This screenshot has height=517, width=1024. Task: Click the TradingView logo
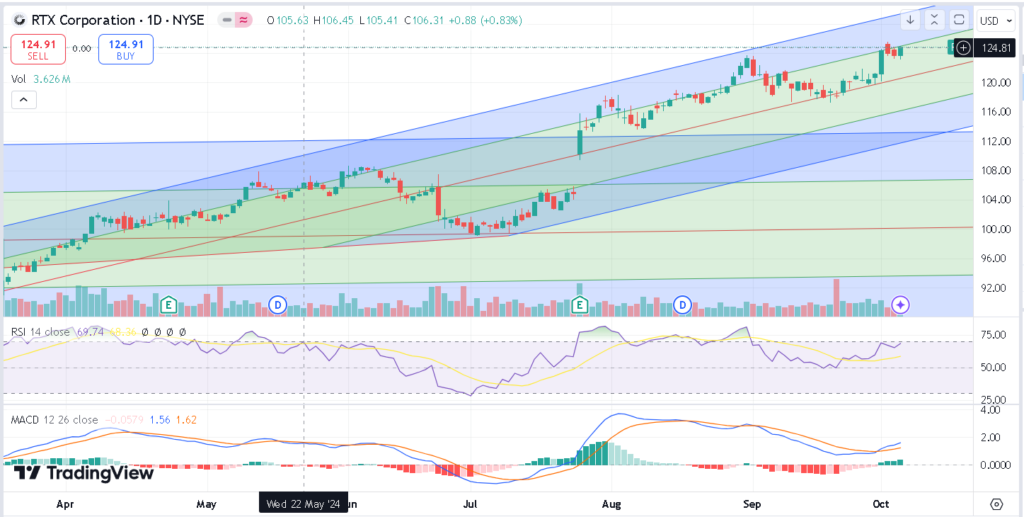click(84, 473)
